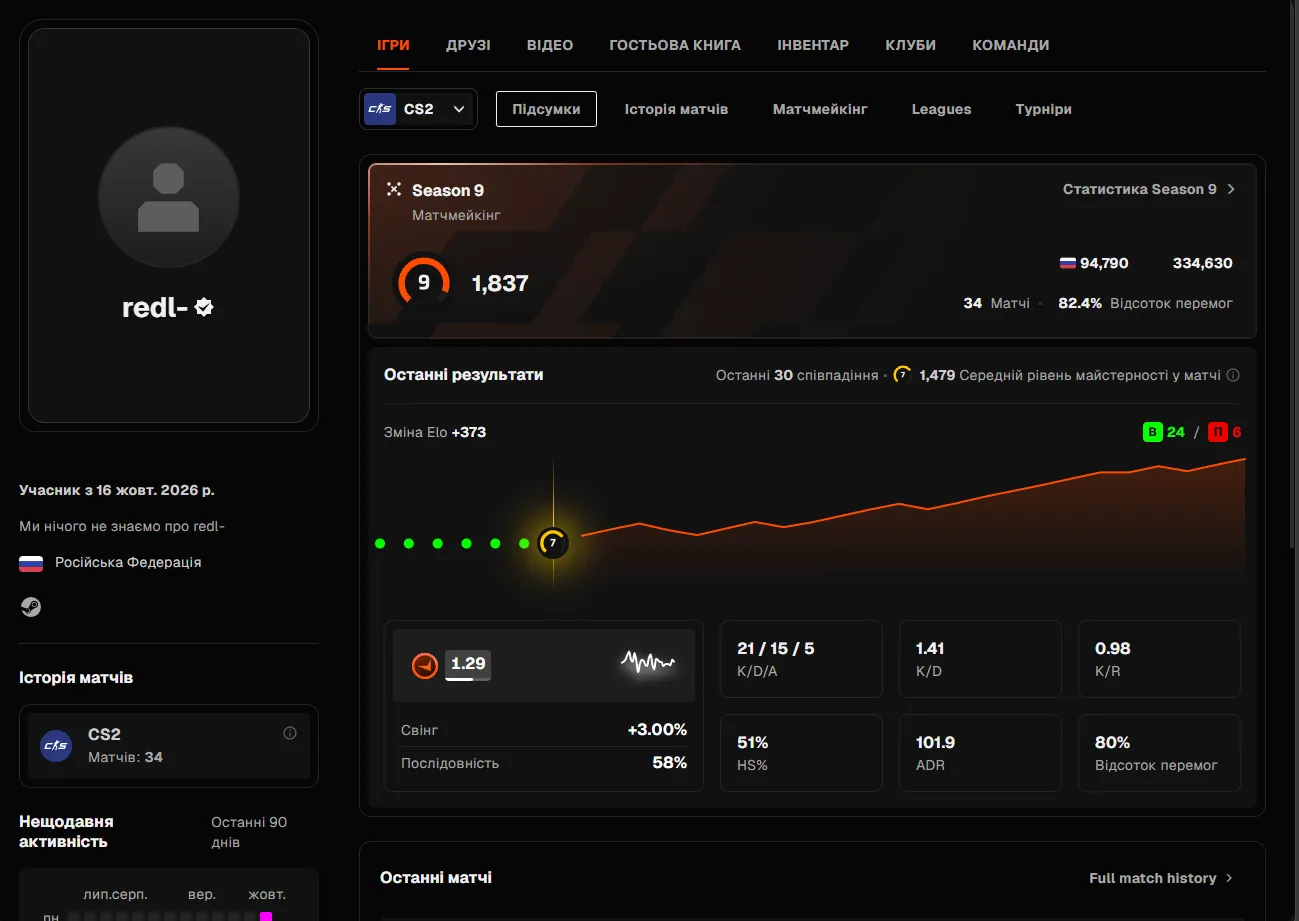Click the K/D/A 21 / 15 / 5 stat card

point(801,659)
